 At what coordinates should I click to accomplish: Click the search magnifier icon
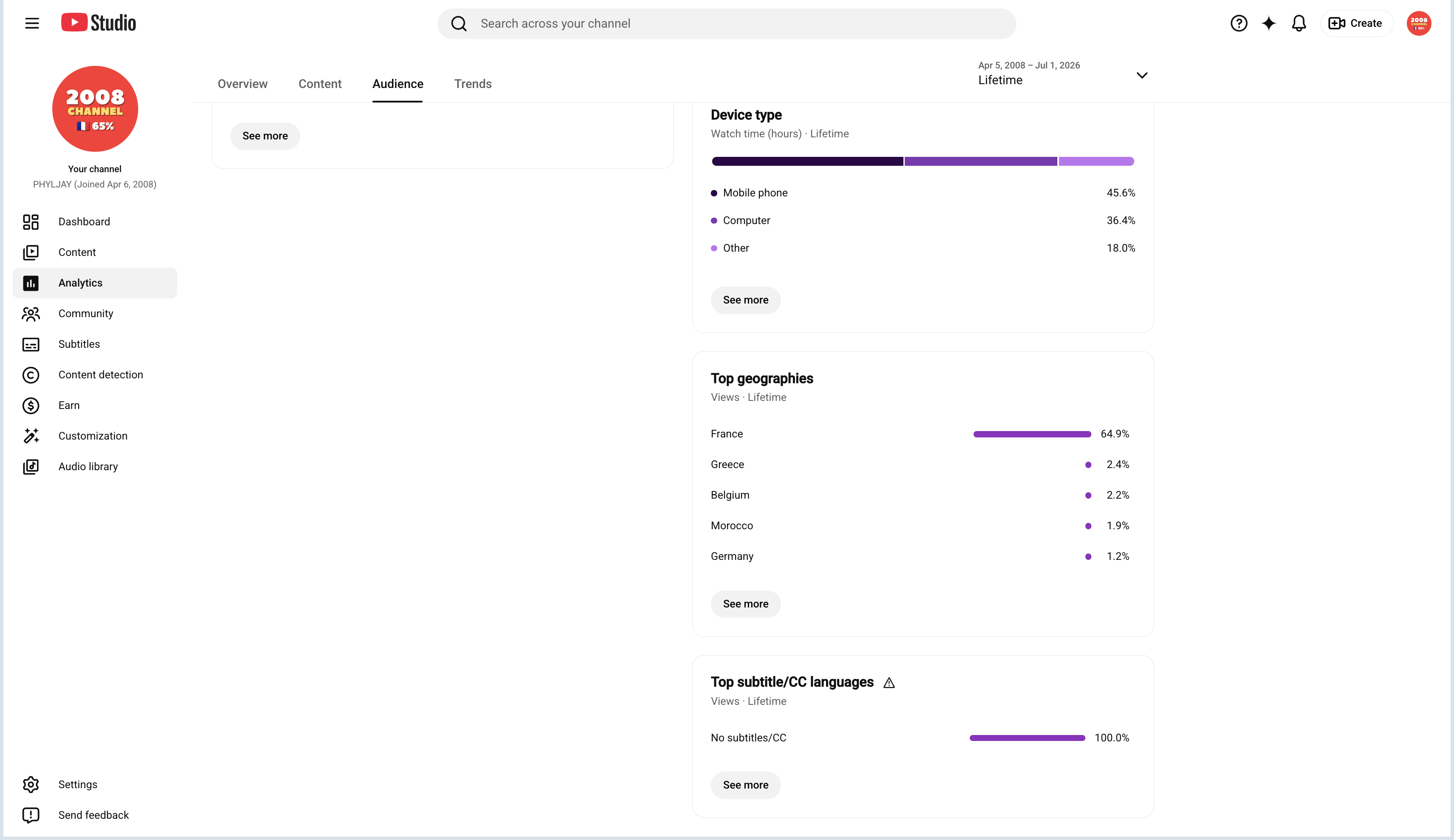pos(459,24)
